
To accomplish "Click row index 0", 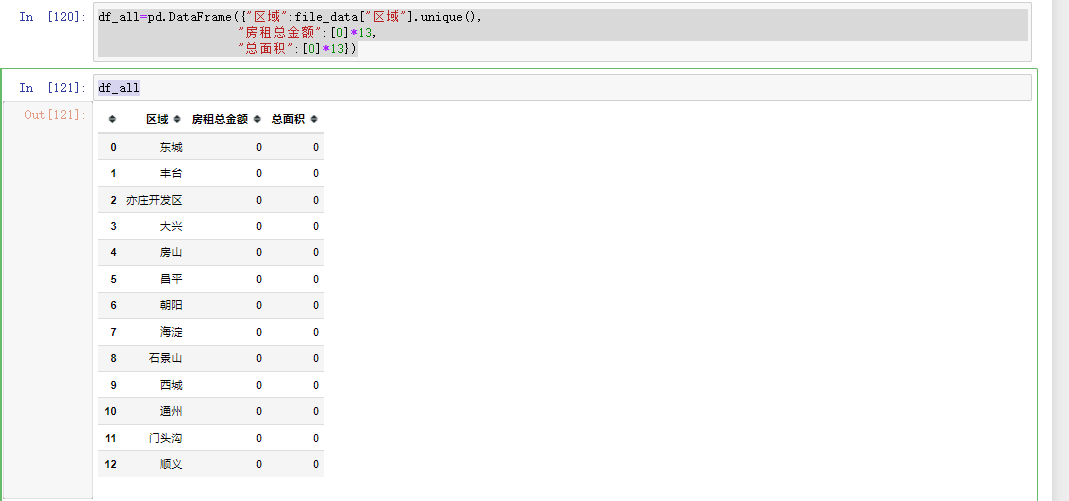I will pyautogui.click(x=113, y=147).
